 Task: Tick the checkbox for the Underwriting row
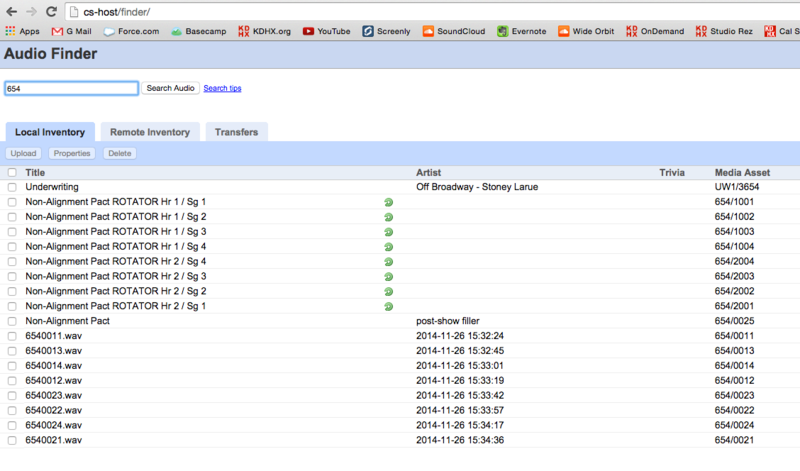[12, 187]
